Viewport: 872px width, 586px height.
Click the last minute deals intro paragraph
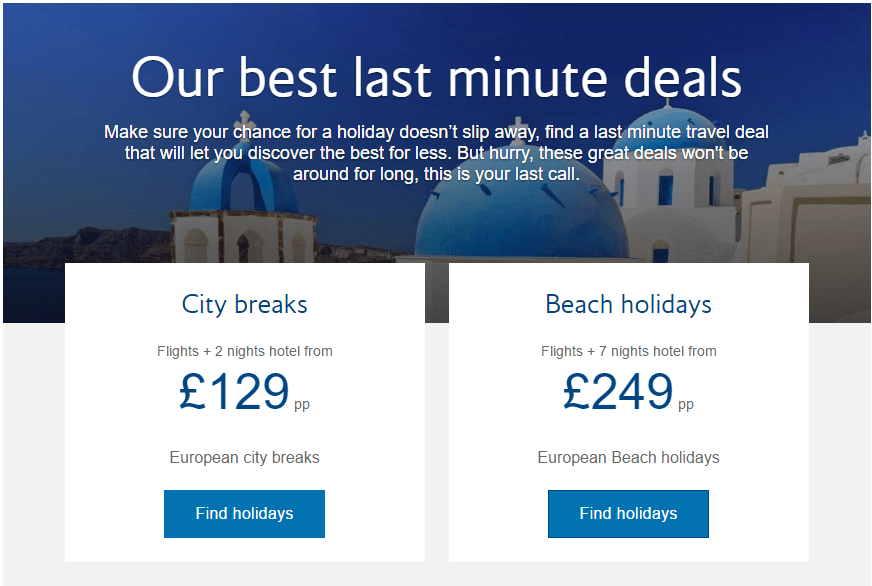point(436,152)
